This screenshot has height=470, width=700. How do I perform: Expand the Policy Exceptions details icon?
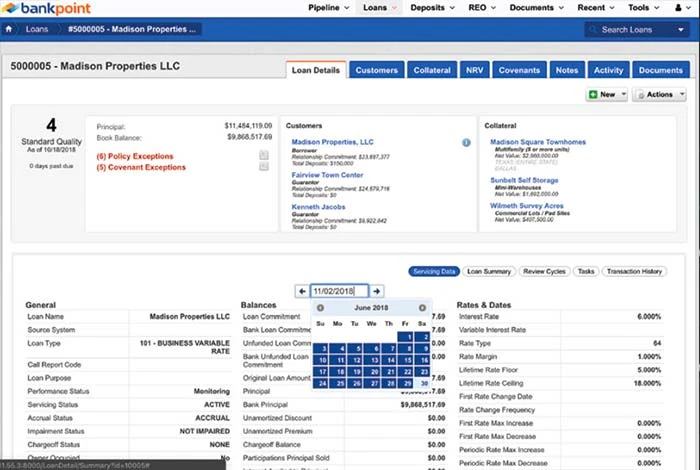tap(263, 155)
